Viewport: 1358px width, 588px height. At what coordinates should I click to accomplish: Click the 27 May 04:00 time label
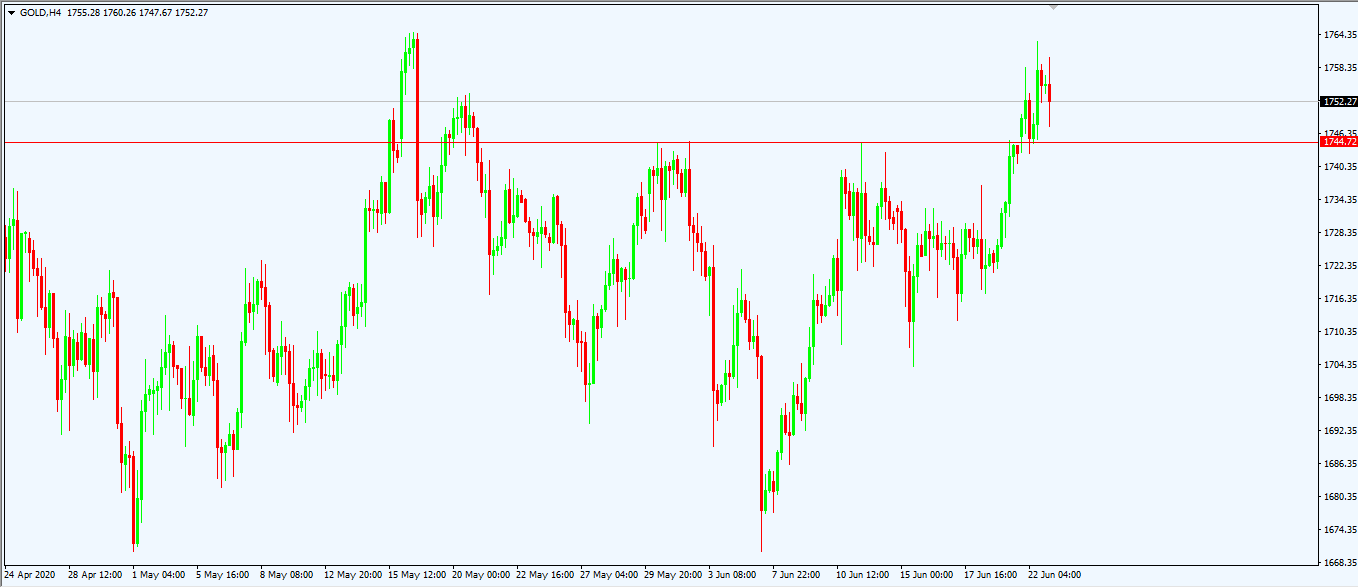(x=609, y=576)
